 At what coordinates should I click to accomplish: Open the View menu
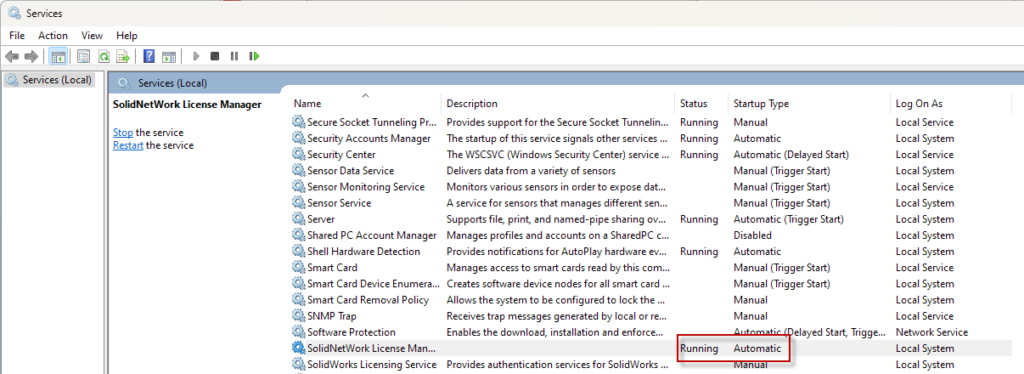(92, 36)
